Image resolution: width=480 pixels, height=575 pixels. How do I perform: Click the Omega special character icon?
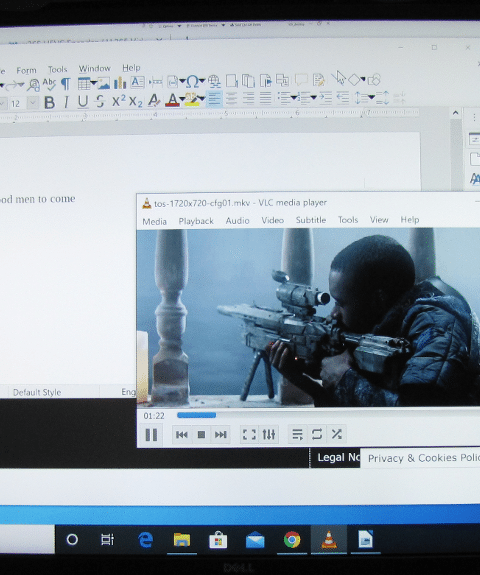pyautogui.click(x=193, y=81)
